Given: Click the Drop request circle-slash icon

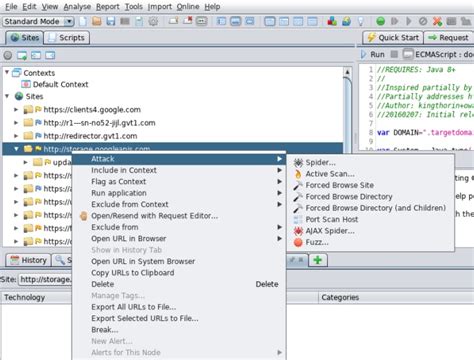Looking at the screenshot, I should click(423, 21).
